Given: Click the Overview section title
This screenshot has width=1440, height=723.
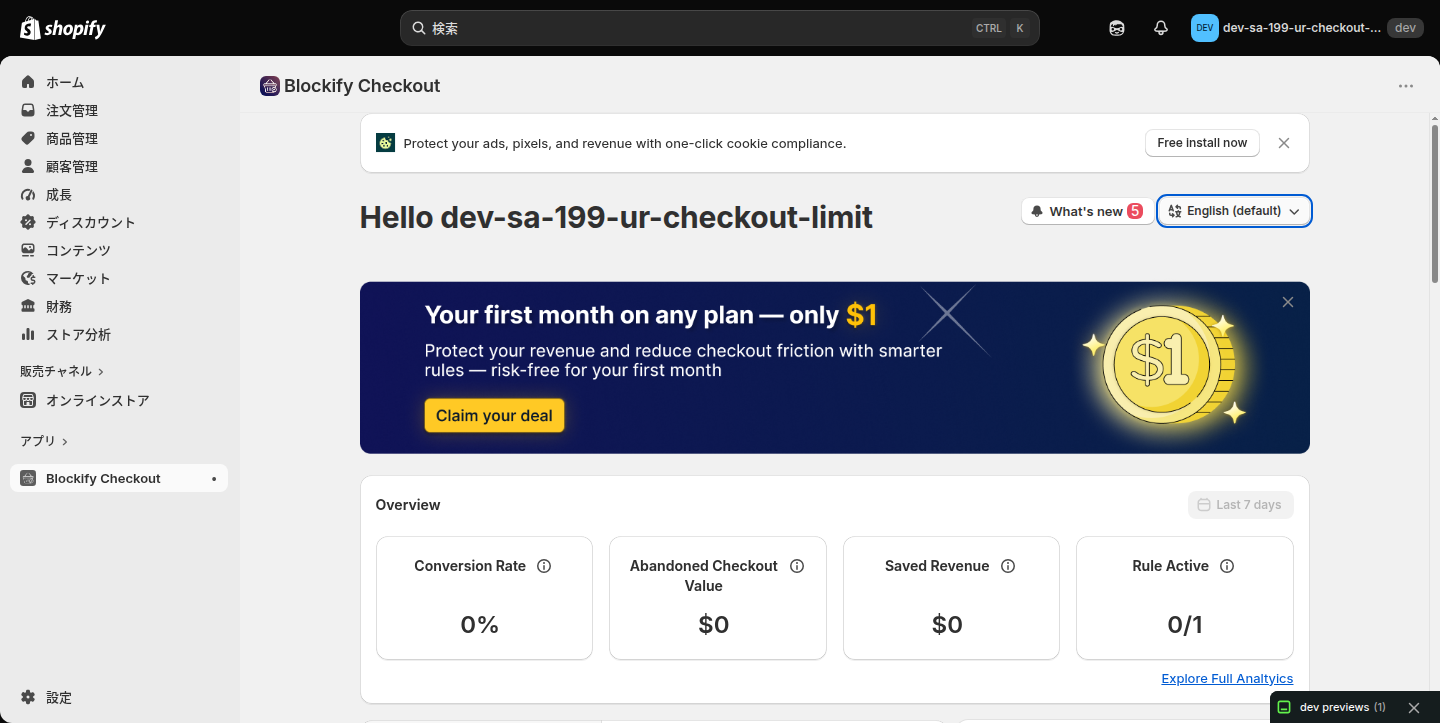Looking at the screenshot, I should pos(408,505).
